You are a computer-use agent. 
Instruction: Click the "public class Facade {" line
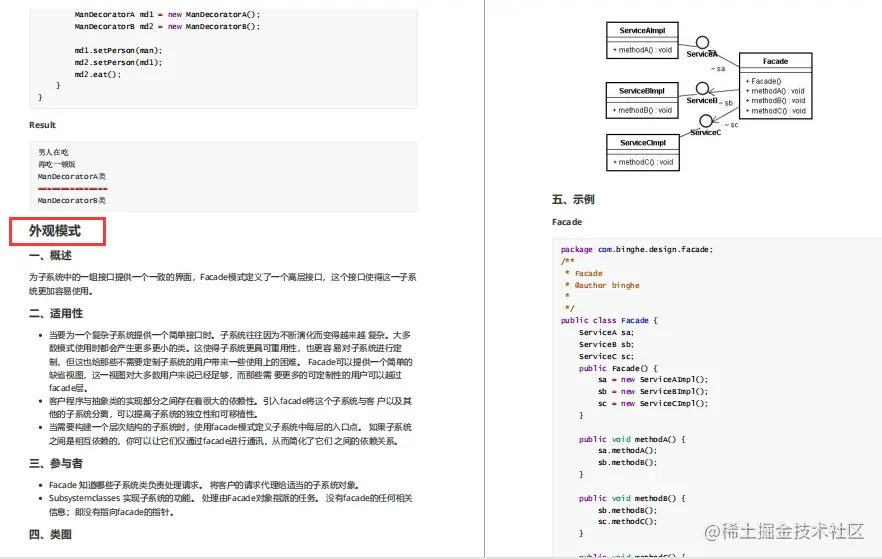pyautogui.click(x=609, y=320)
